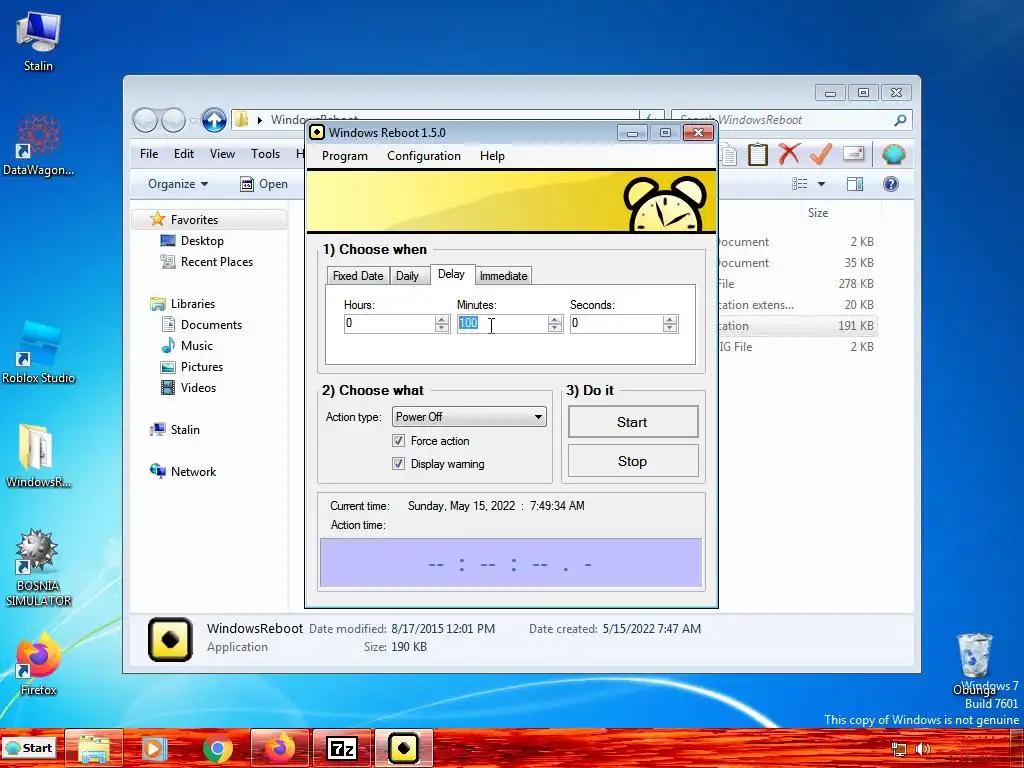Toggle the preview pane icon
Screen dimensions: 1024x768
[x=855, y=184]
